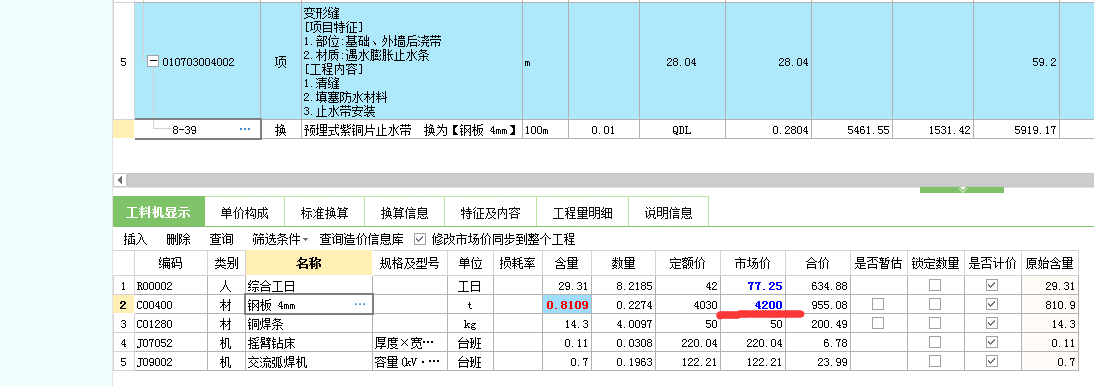Image resolution: width=1094 pixels, height=386 pixels.
Task: Click the 铜焊条 name cell
Action: click(309, 324)
